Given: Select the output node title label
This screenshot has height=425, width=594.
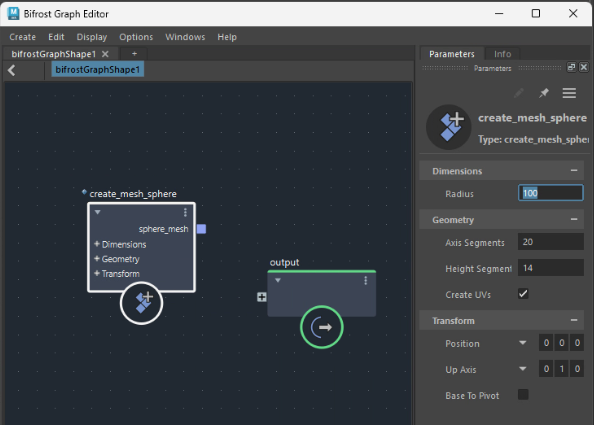Looking at the screenshot, I should tap(284, 262).
